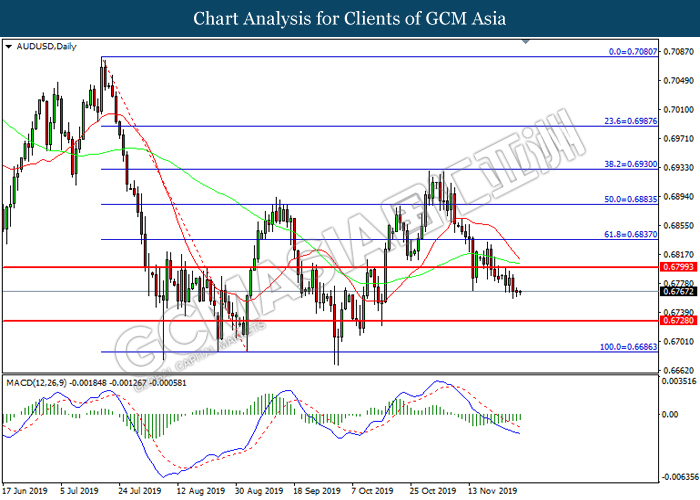Click the 0.68940 price axis value
This screenshot has width=700, height=500.
(679, 197)
